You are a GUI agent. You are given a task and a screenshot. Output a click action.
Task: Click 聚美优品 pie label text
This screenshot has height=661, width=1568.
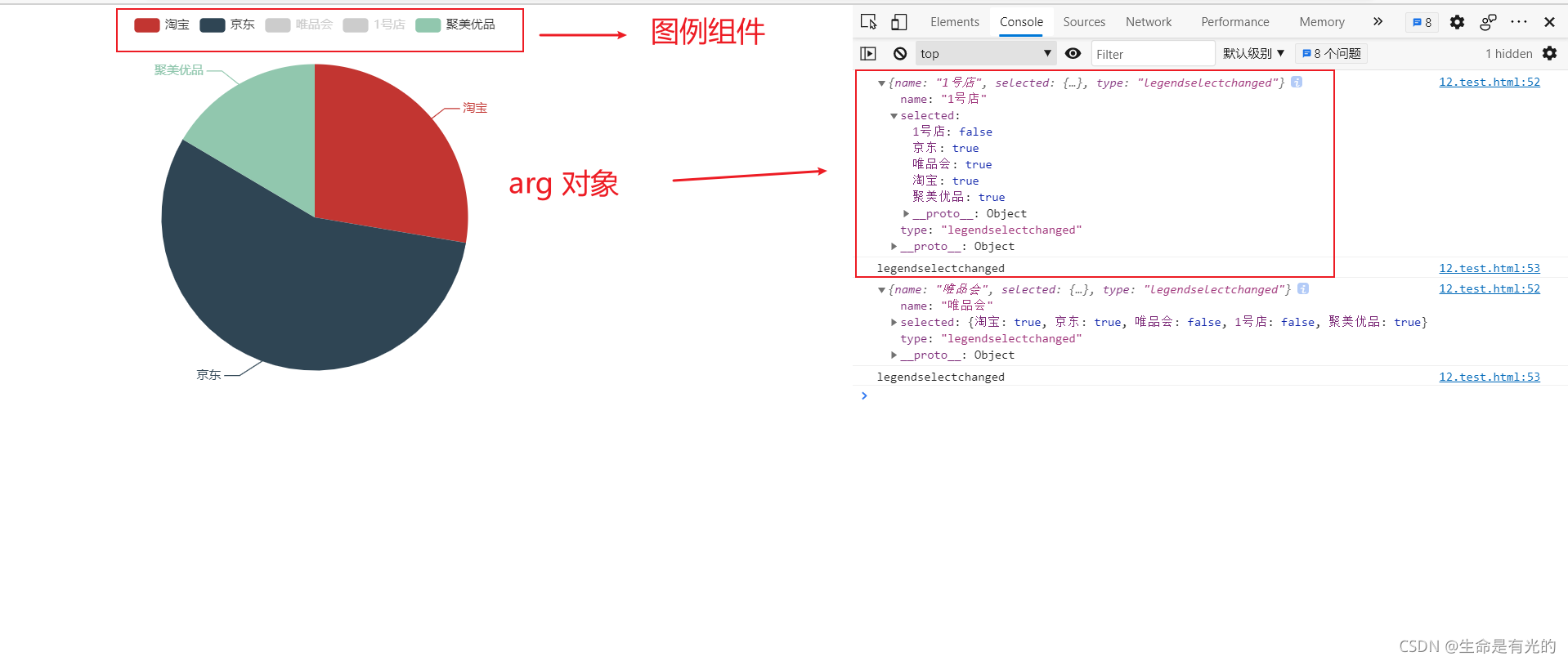click(179, 70)
